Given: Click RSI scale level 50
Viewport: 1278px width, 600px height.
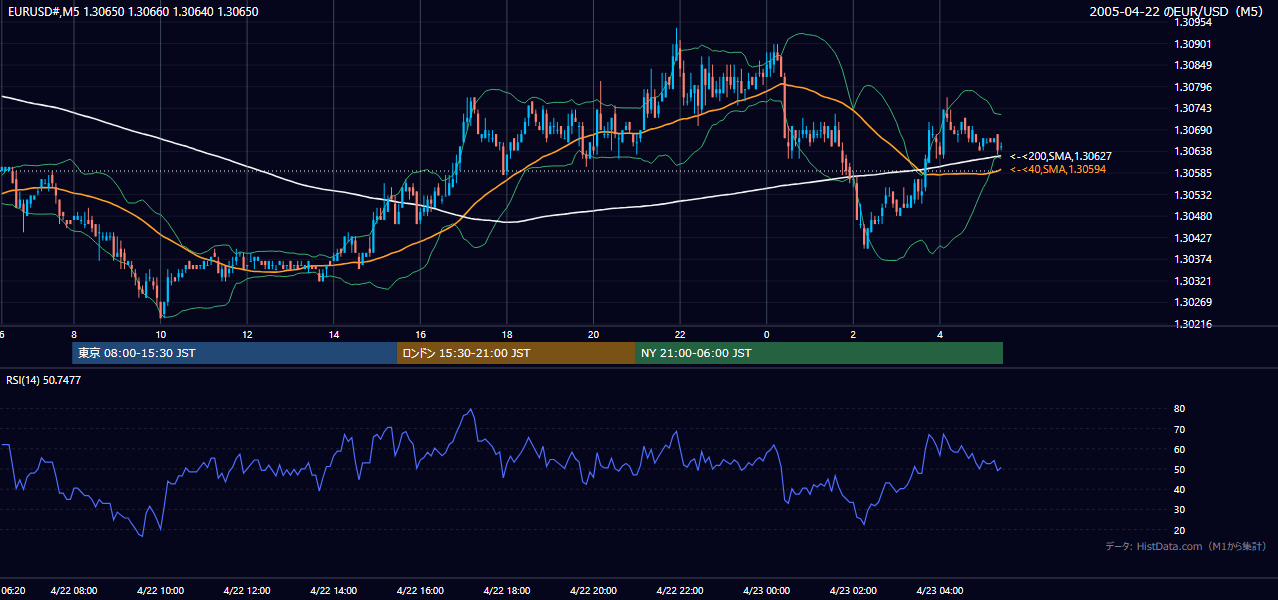Looking at the screenshot, I should [x=1179, y=469].
